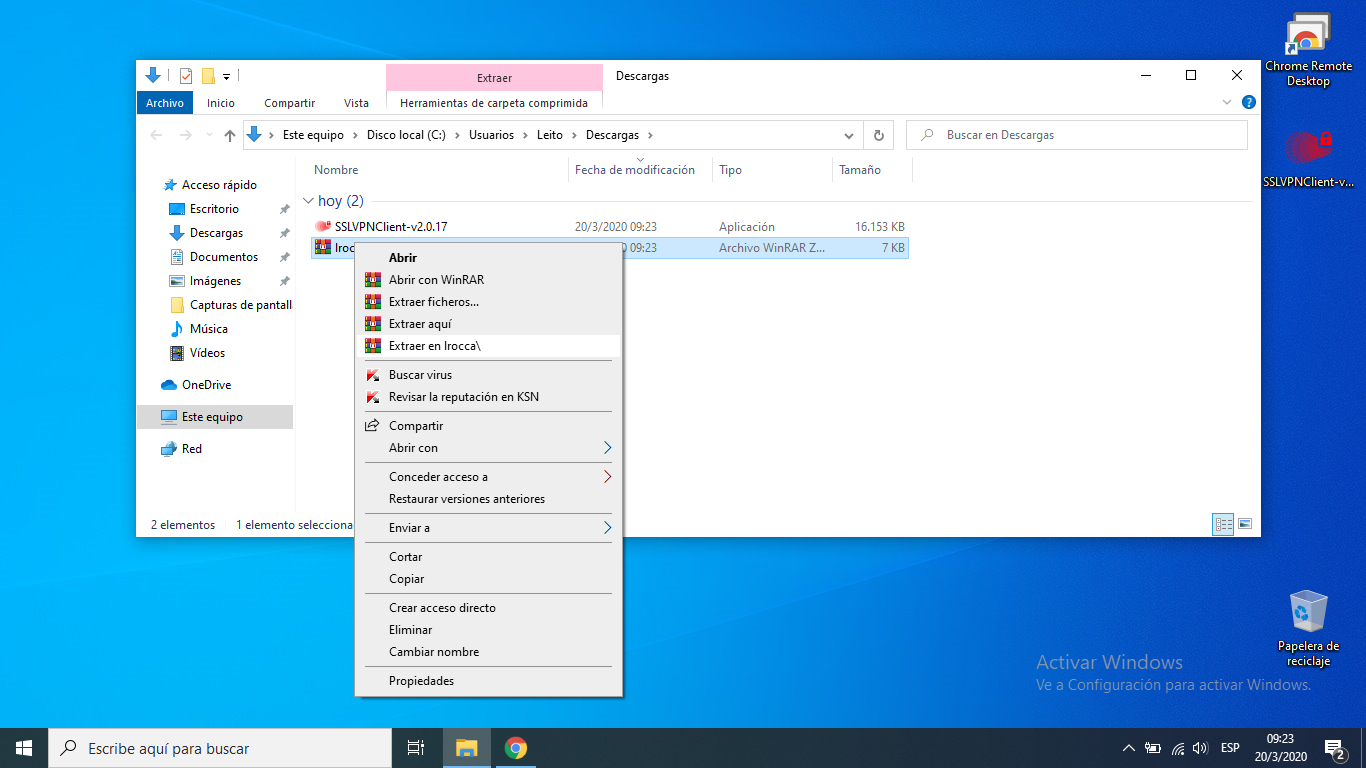The height and width of the screenshot is (768, 1366).
Task: Expand the Abrir con submenu
Action: pos(489,448)
